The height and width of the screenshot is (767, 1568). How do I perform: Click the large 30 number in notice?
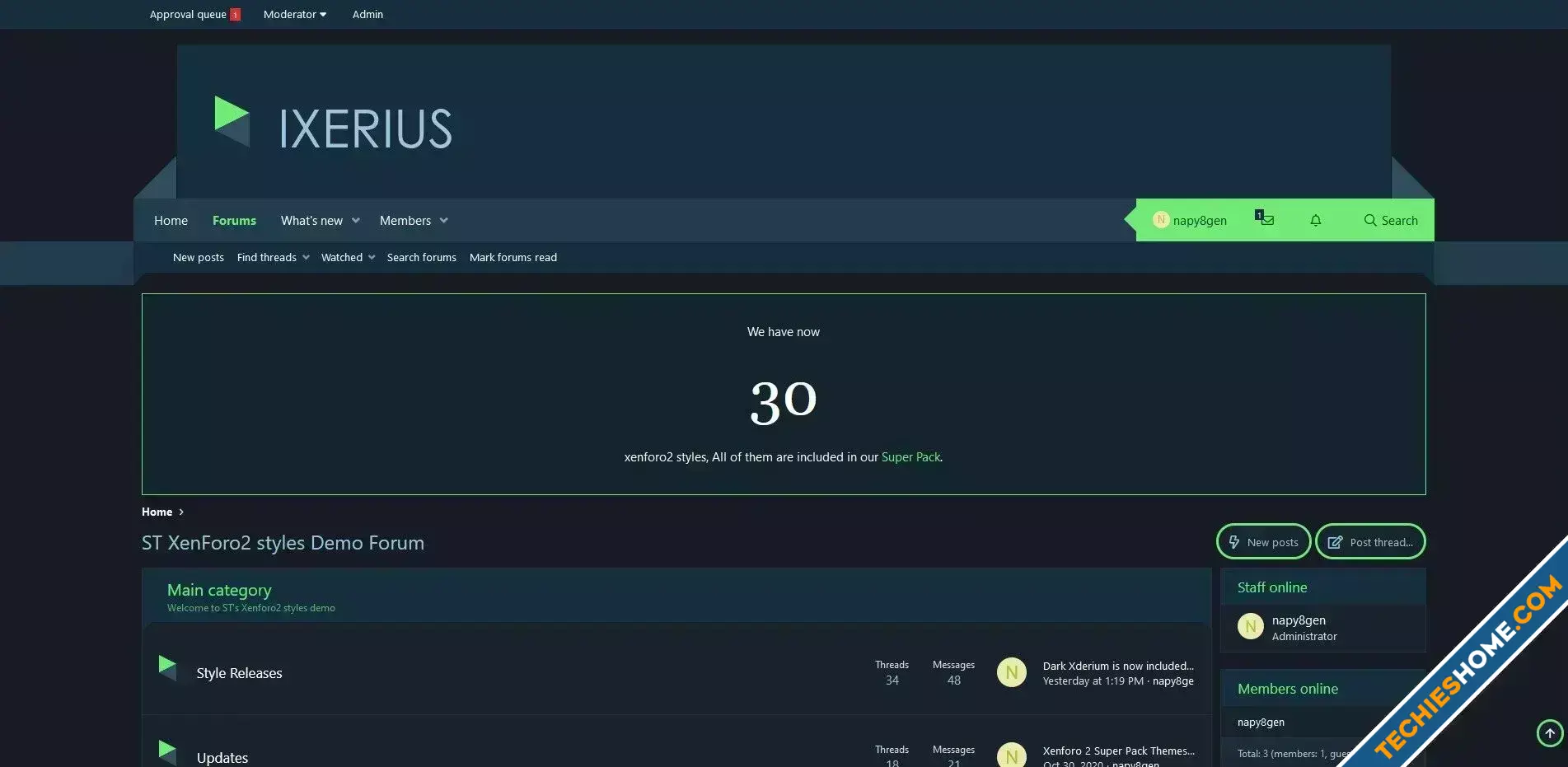pyautogui.click(x=783, y=402)
